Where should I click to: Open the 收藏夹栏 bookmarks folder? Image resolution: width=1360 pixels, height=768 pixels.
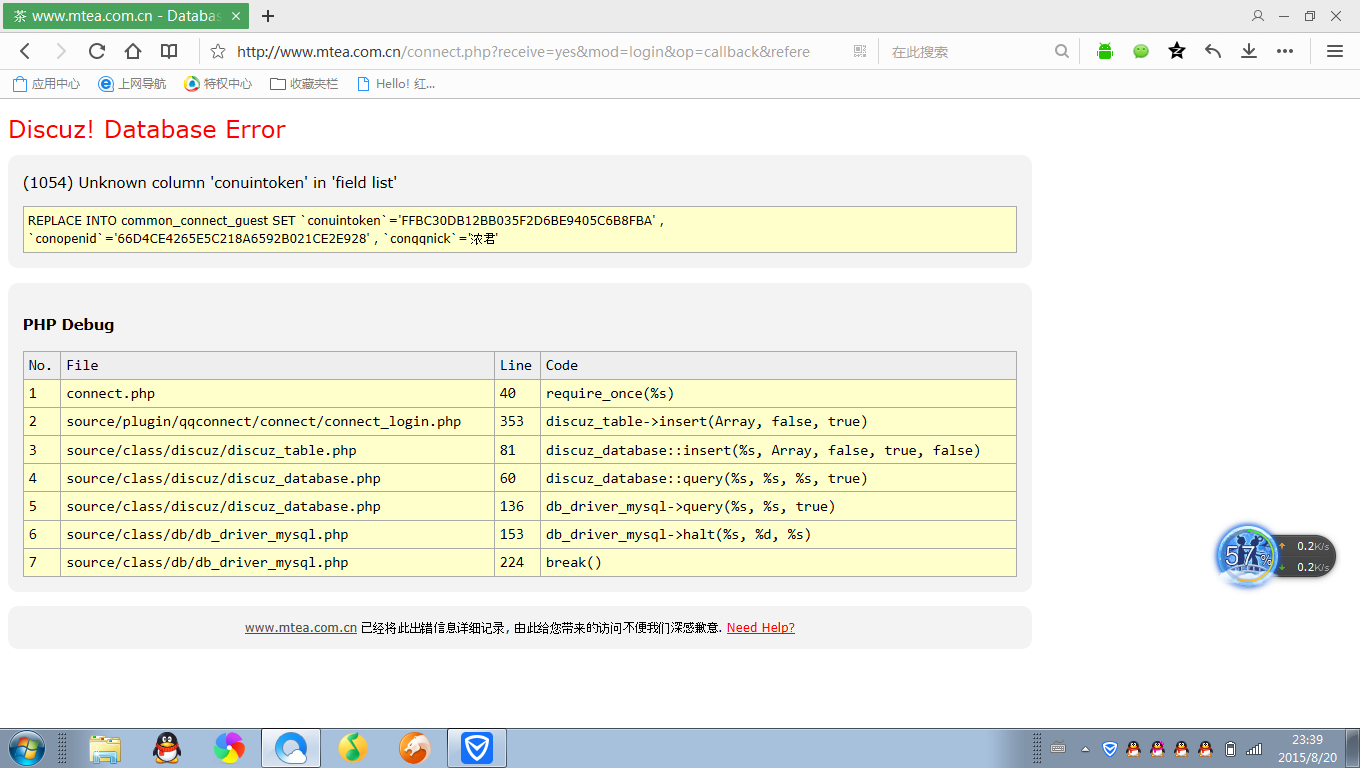pos(304,84)
